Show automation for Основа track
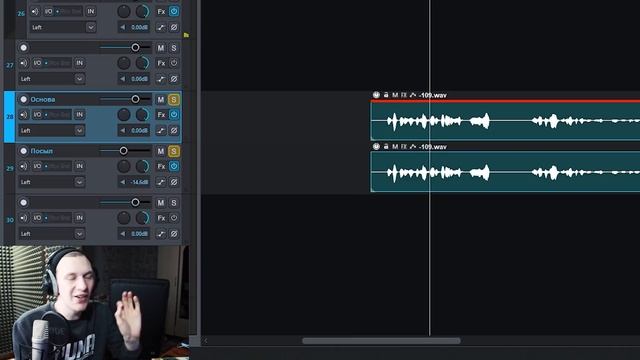 pyautogui.click(x=161, y=131)
